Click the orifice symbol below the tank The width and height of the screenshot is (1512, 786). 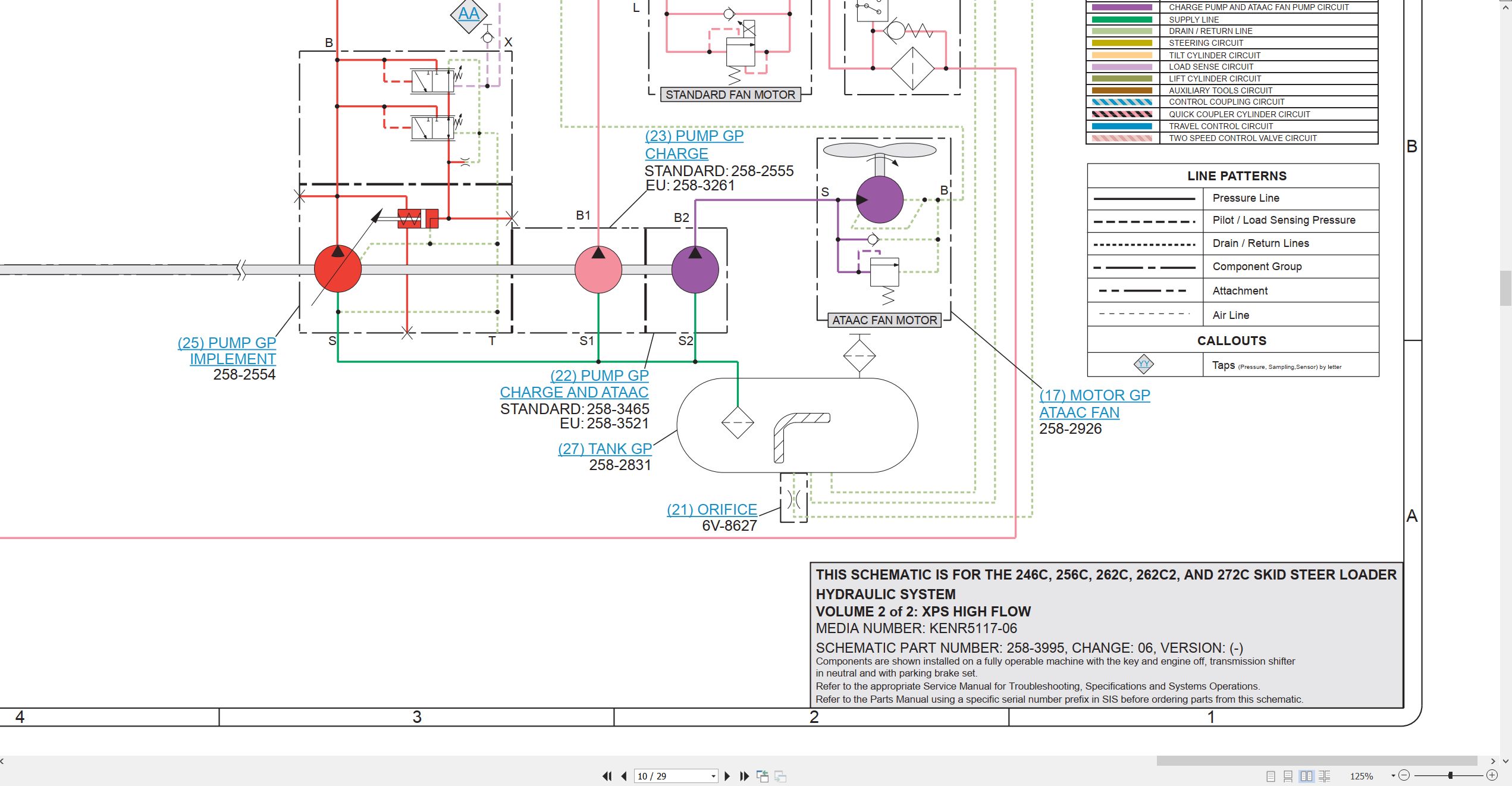[793, 499]
